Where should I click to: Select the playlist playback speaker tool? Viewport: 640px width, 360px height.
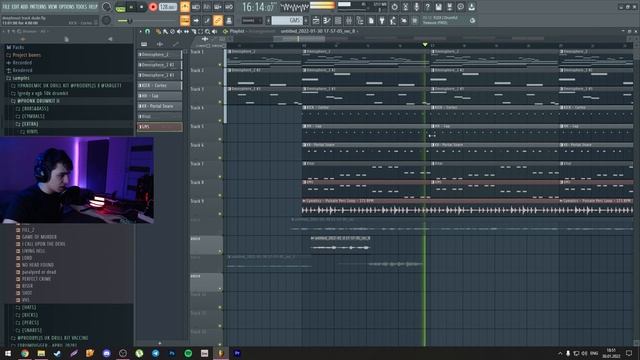click(214, 31)
